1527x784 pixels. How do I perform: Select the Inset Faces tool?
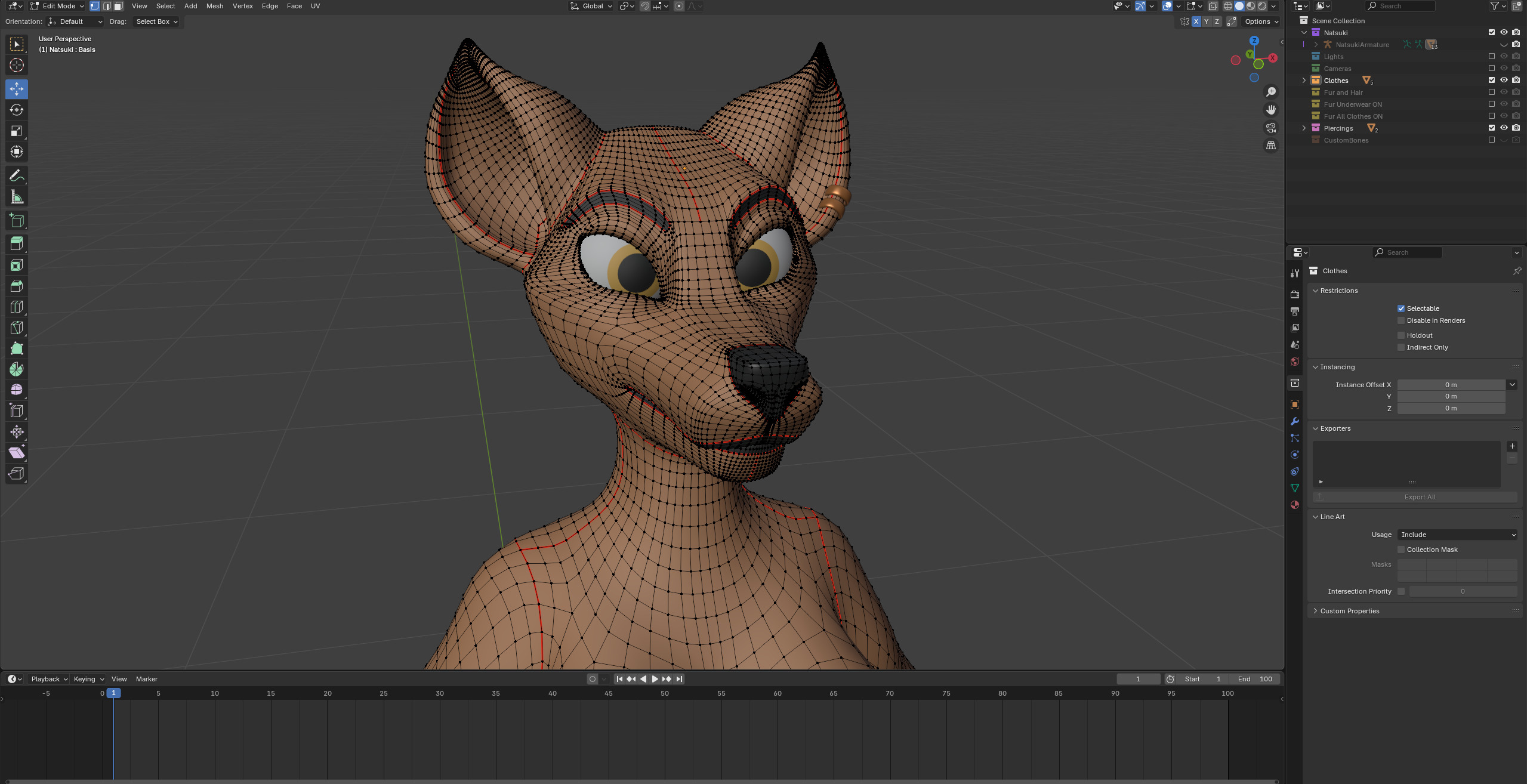[17, 264]
